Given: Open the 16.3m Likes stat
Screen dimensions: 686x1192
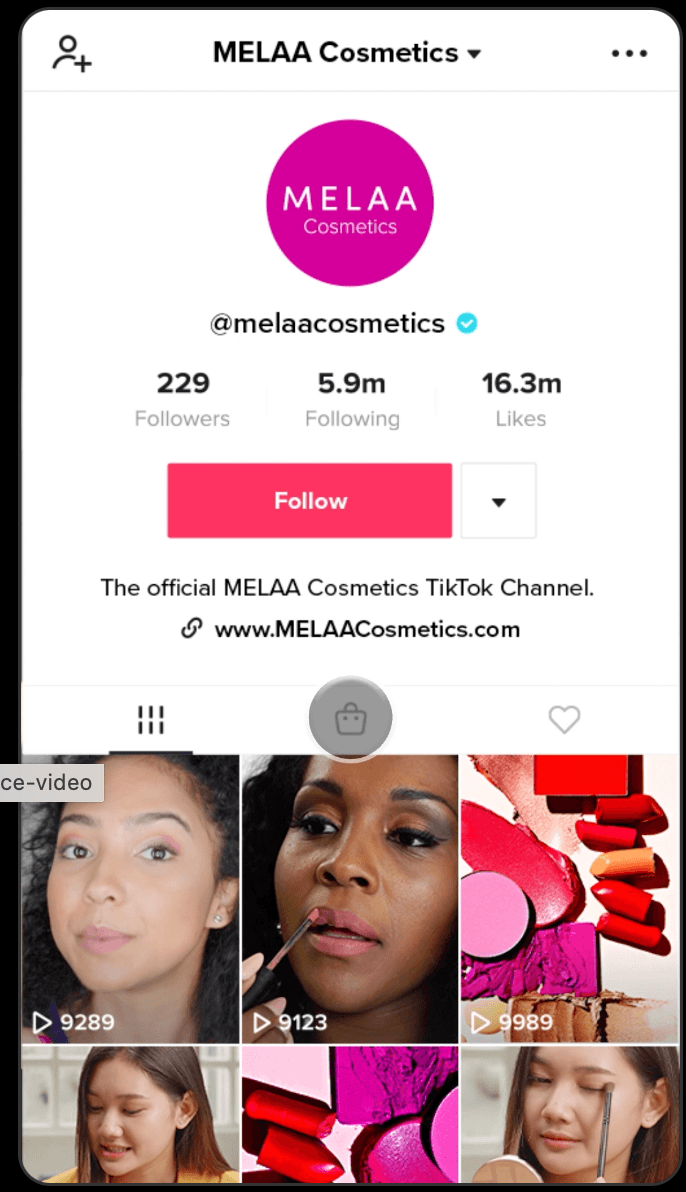Looking at the screenshot, I should pyautogui.click(x=521, y=400).
